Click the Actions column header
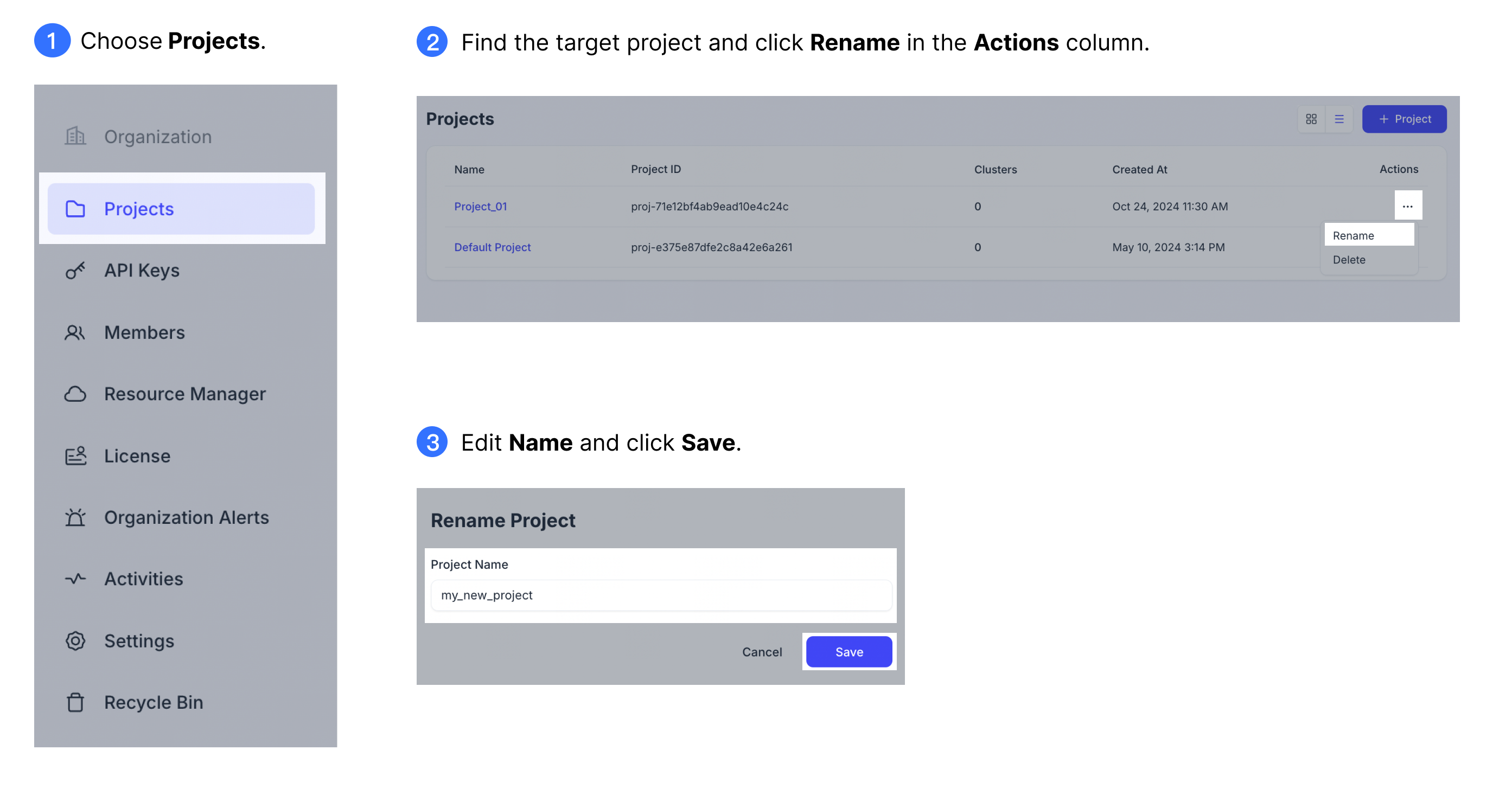Screen dimensions: 1512x802 [x=1398, y=169]
